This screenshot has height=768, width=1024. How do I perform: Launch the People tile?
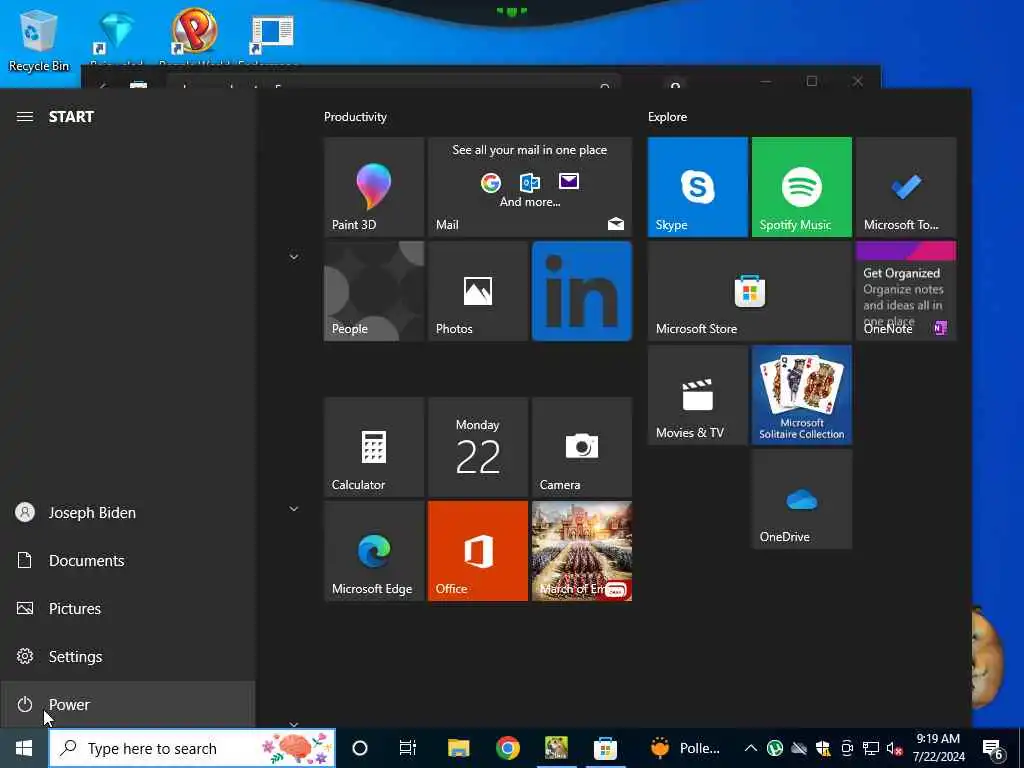[374, 291]
